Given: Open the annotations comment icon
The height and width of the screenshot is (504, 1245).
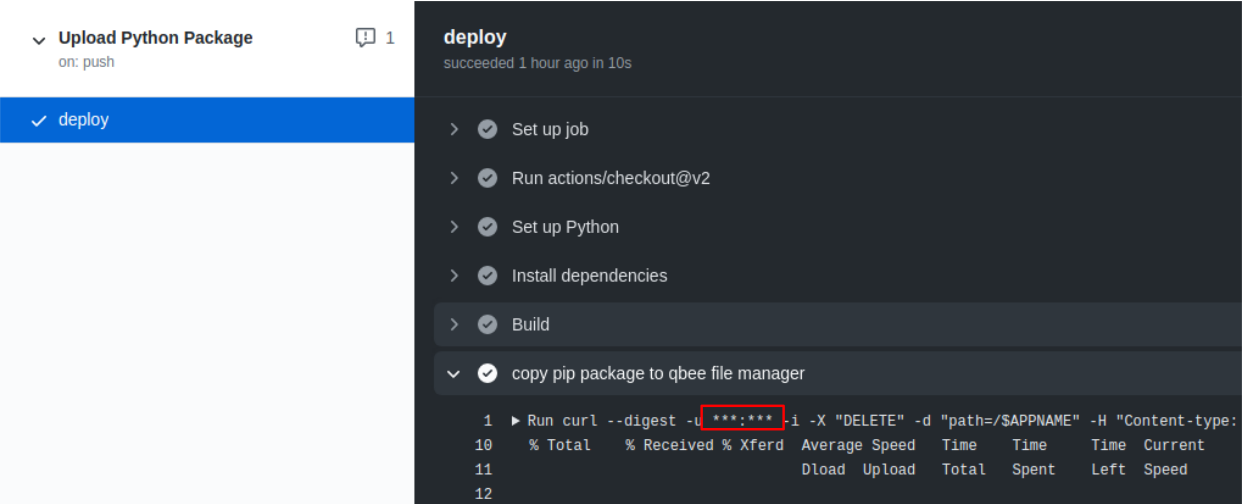Looking at the screenshot, I should 366,38.
